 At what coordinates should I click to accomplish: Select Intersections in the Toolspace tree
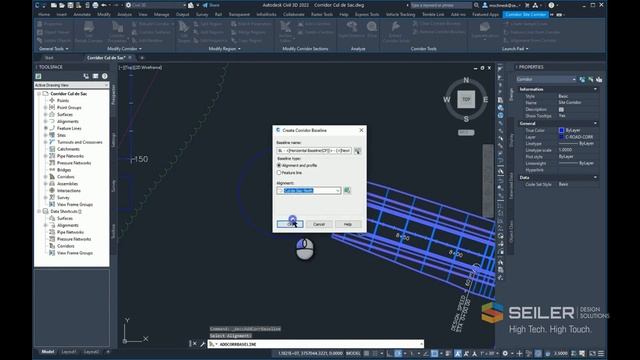(69, 191)
